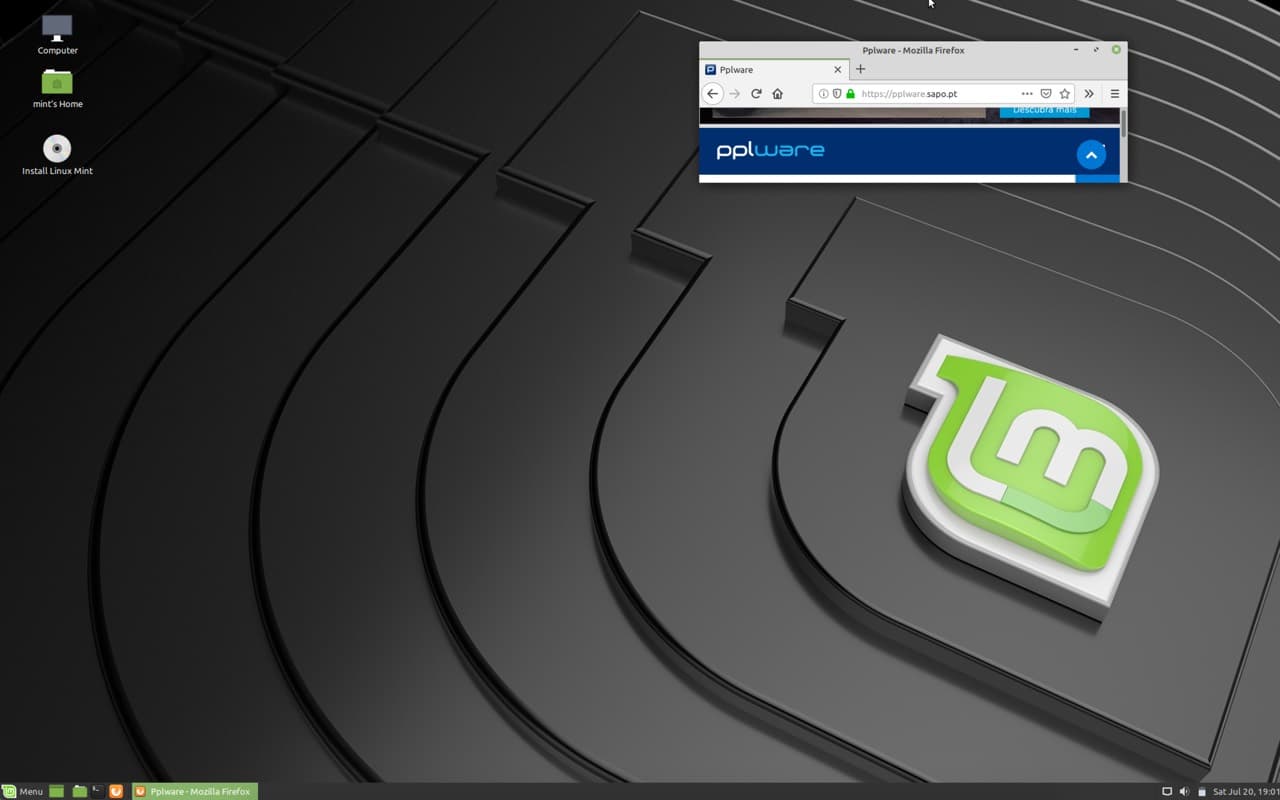Save page to Pocket
Image resolution: width=1280 pixels, height=800 pixels.
coord(1046,94)
